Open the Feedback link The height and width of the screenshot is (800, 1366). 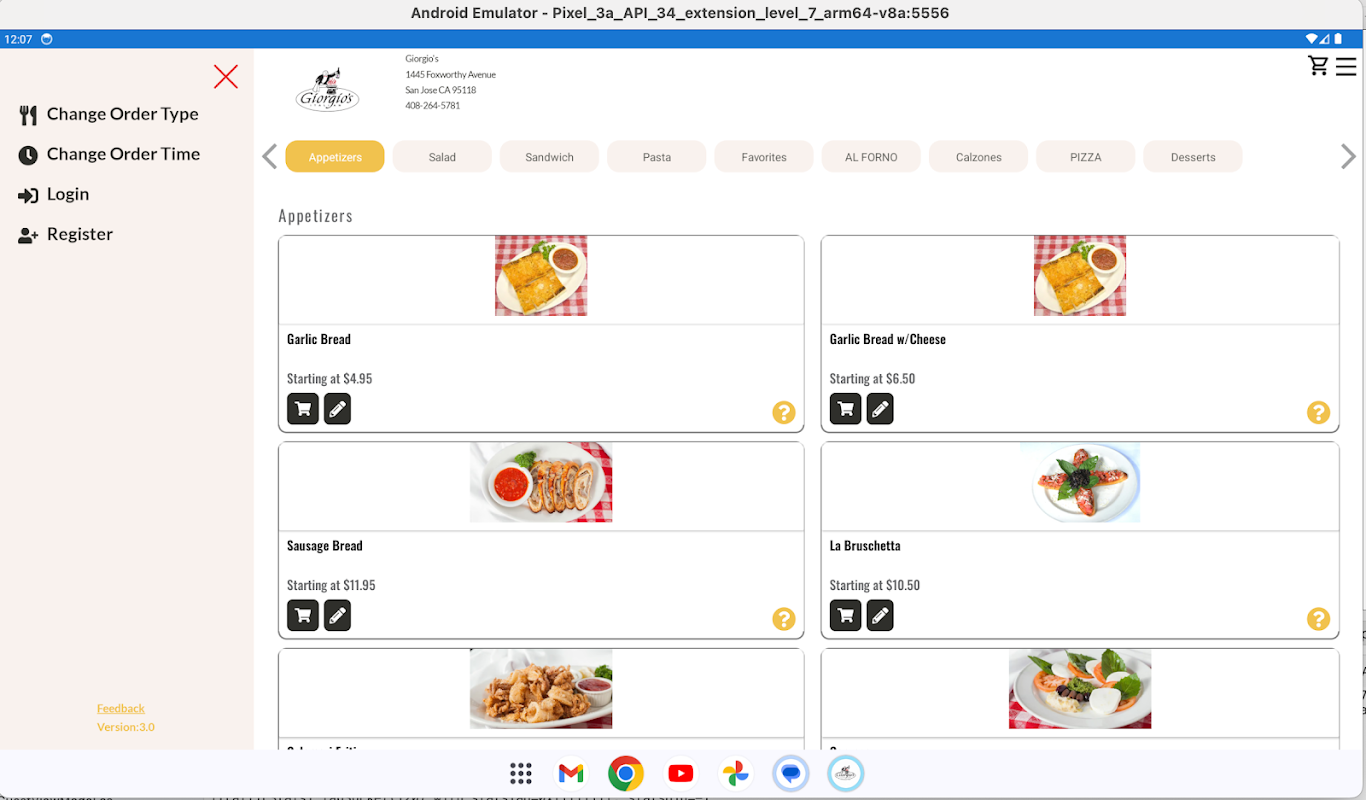(121, 708)
